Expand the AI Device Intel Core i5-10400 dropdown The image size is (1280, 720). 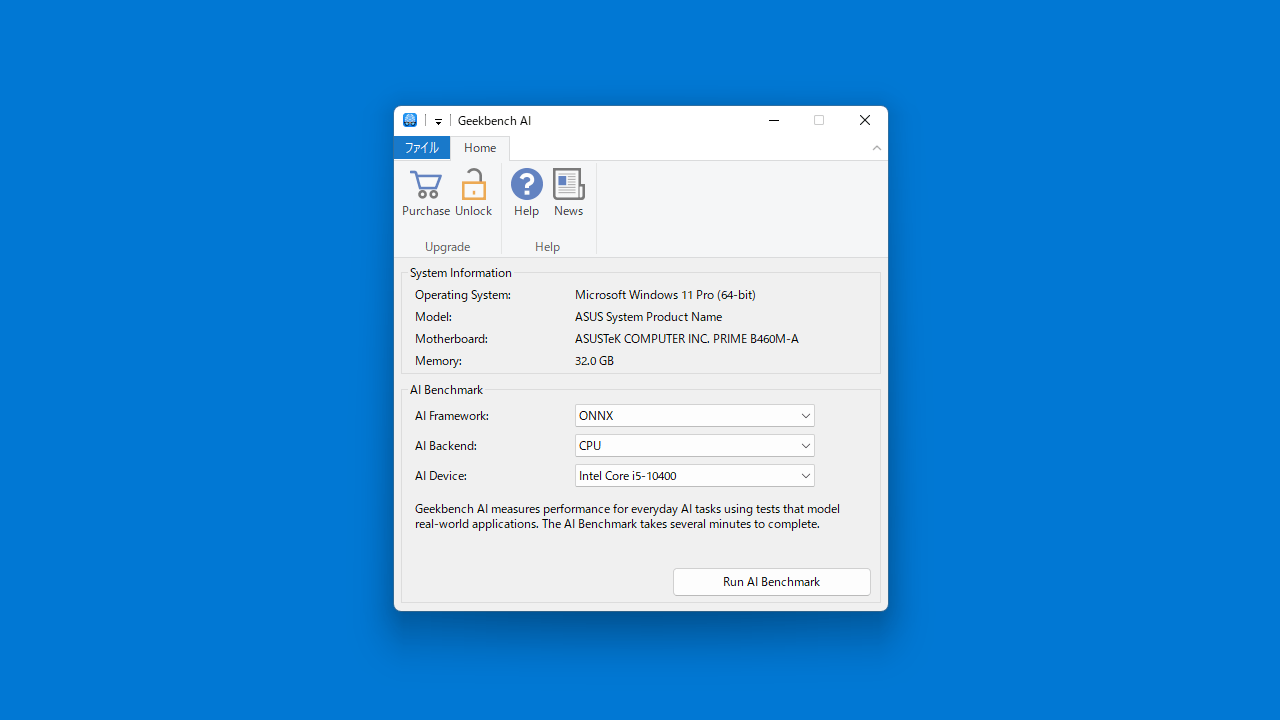tap(695, 475)
